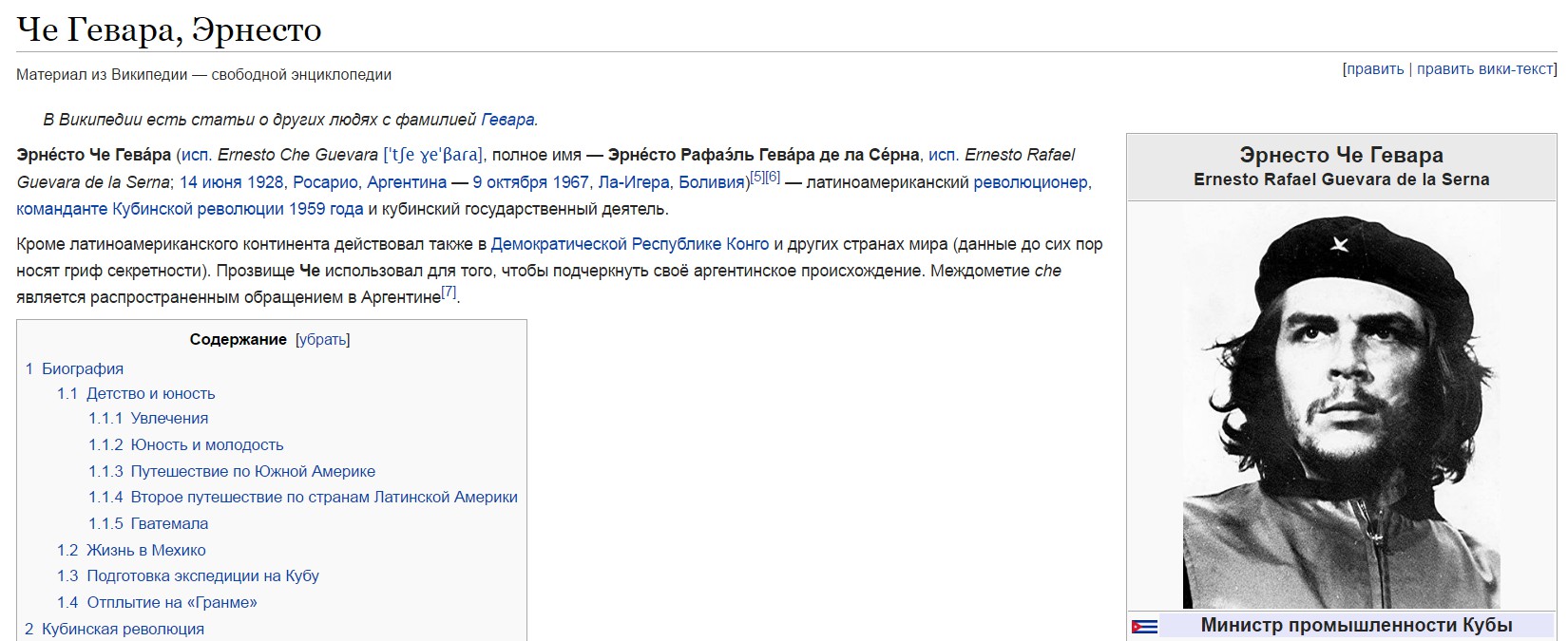Viewport: 1568px width, 641px height.
Task: Jump to section '1.1 Детство и юность'
Action: [136, 393]
